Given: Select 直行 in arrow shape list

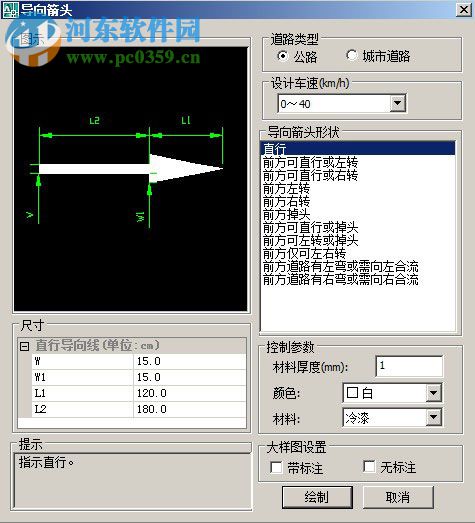Looking at the screenshot, I should (x=358, y=148).
